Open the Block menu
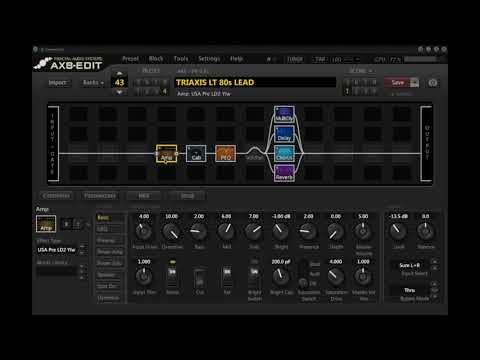The width and height of the screenshot is (480, 360). [x=156, y=59]
